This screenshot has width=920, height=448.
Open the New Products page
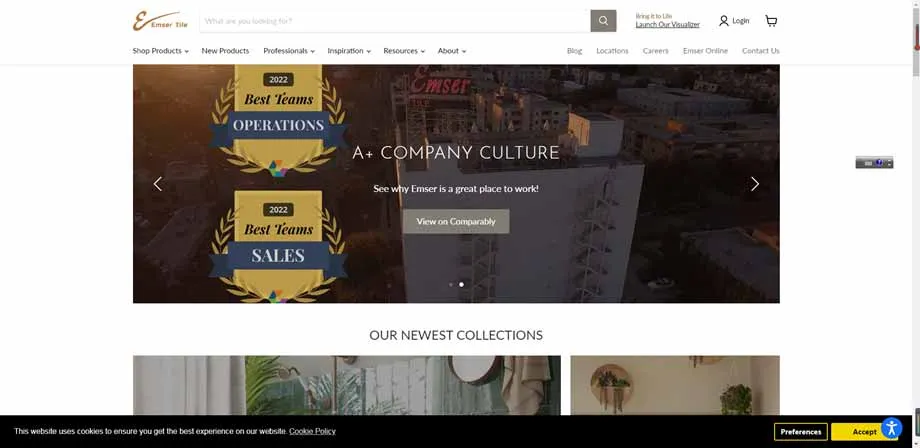225,51
